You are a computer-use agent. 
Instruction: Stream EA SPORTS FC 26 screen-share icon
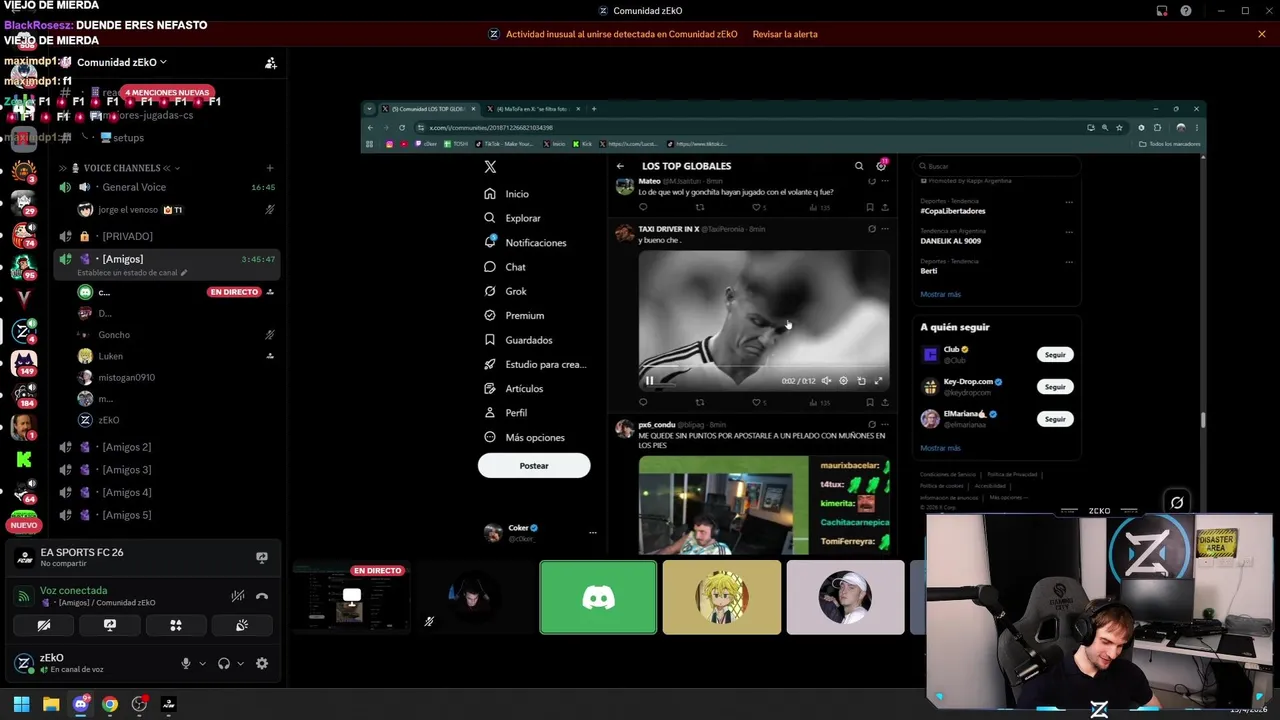pos(262,558)
